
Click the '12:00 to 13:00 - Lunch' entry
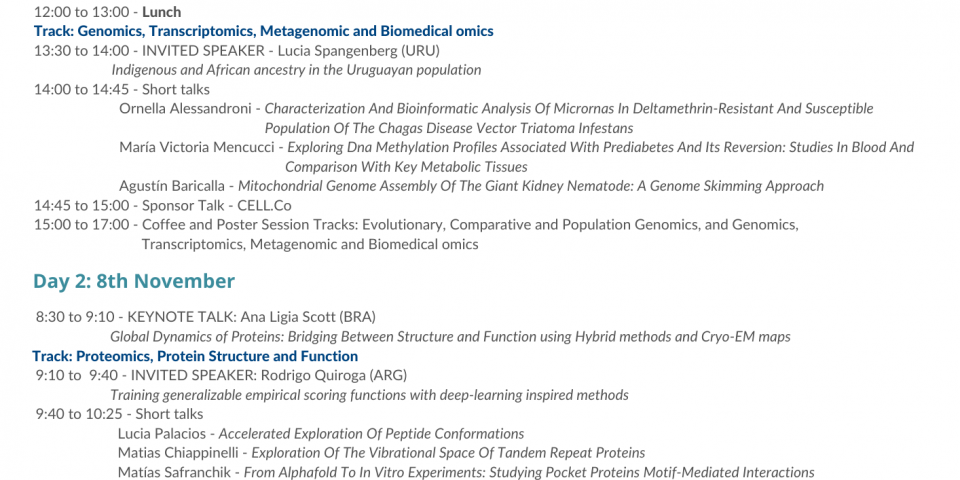coord(107,12)
